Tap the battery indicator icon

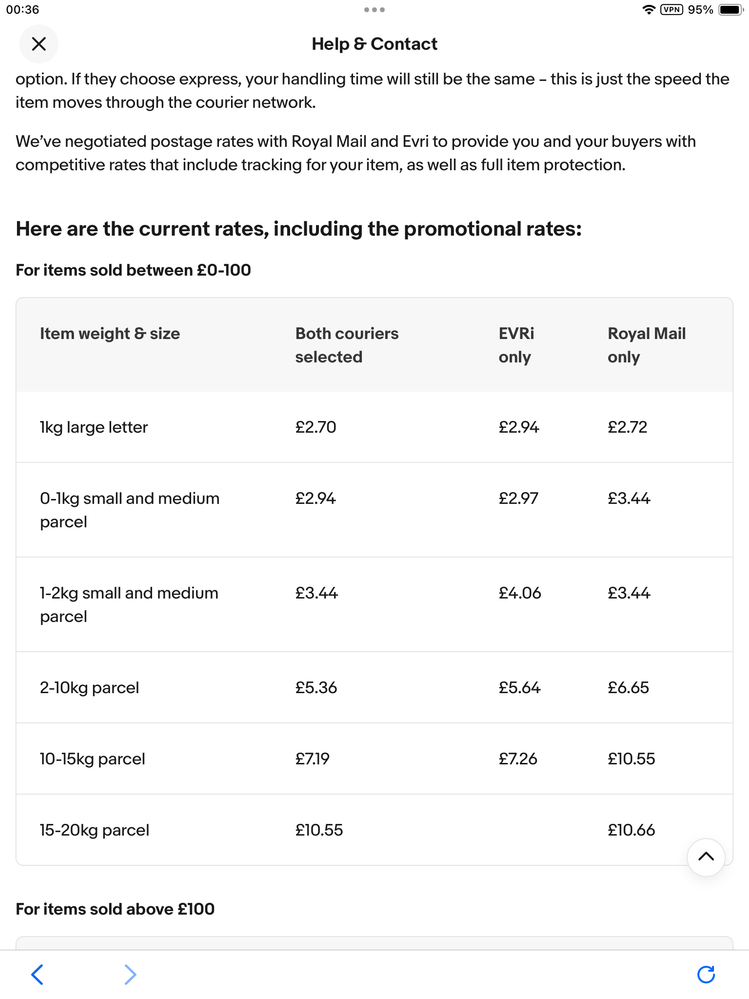coord(731,10)
